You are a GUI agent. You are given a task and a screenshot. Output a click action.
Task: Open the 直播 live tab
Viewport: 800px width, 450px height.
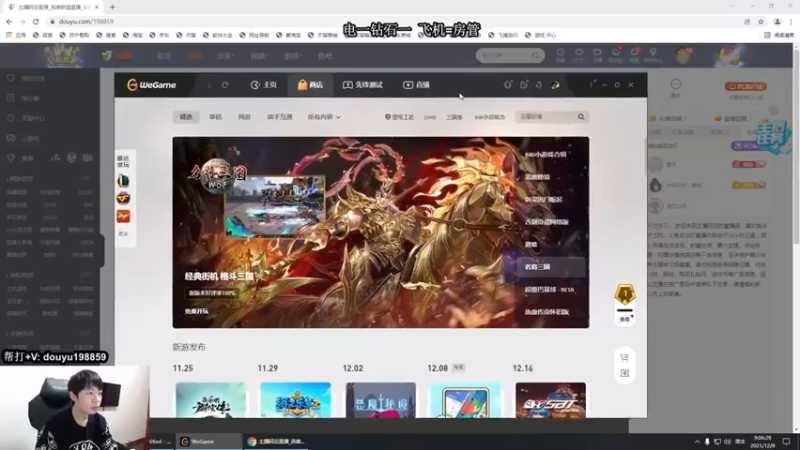416,85
